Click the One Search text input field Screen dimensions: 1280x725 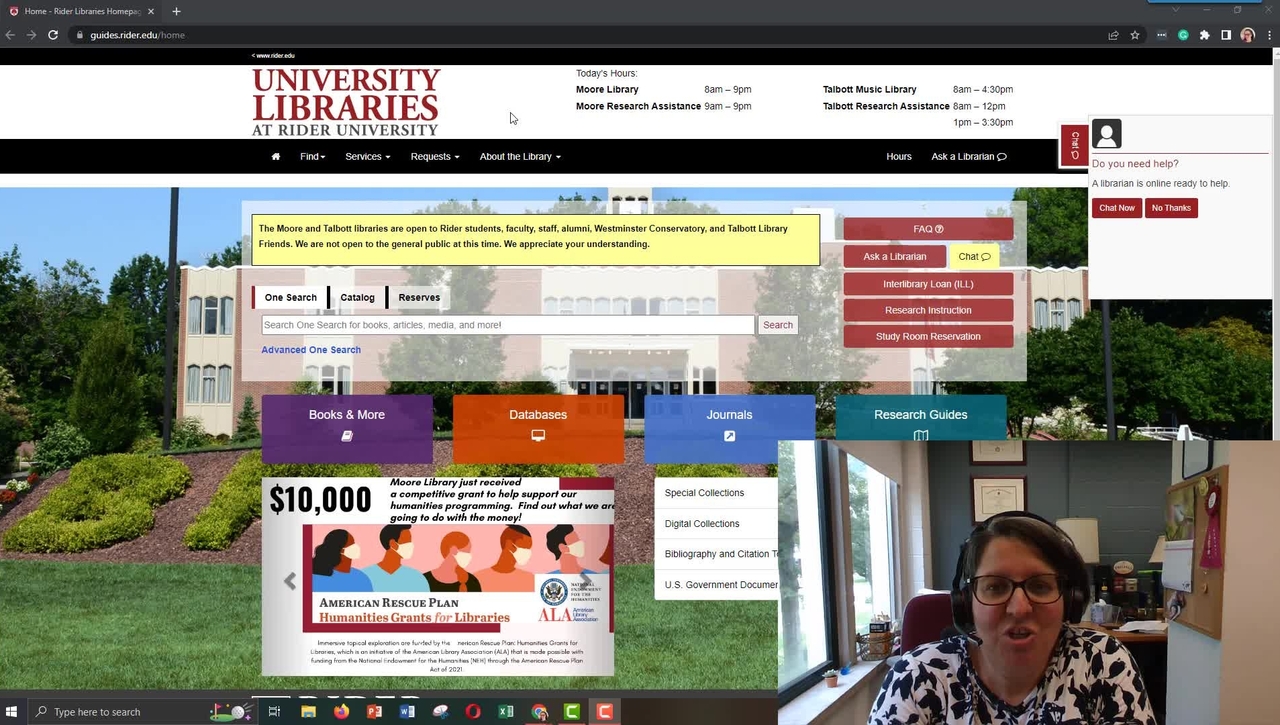[x=507, y=325]
